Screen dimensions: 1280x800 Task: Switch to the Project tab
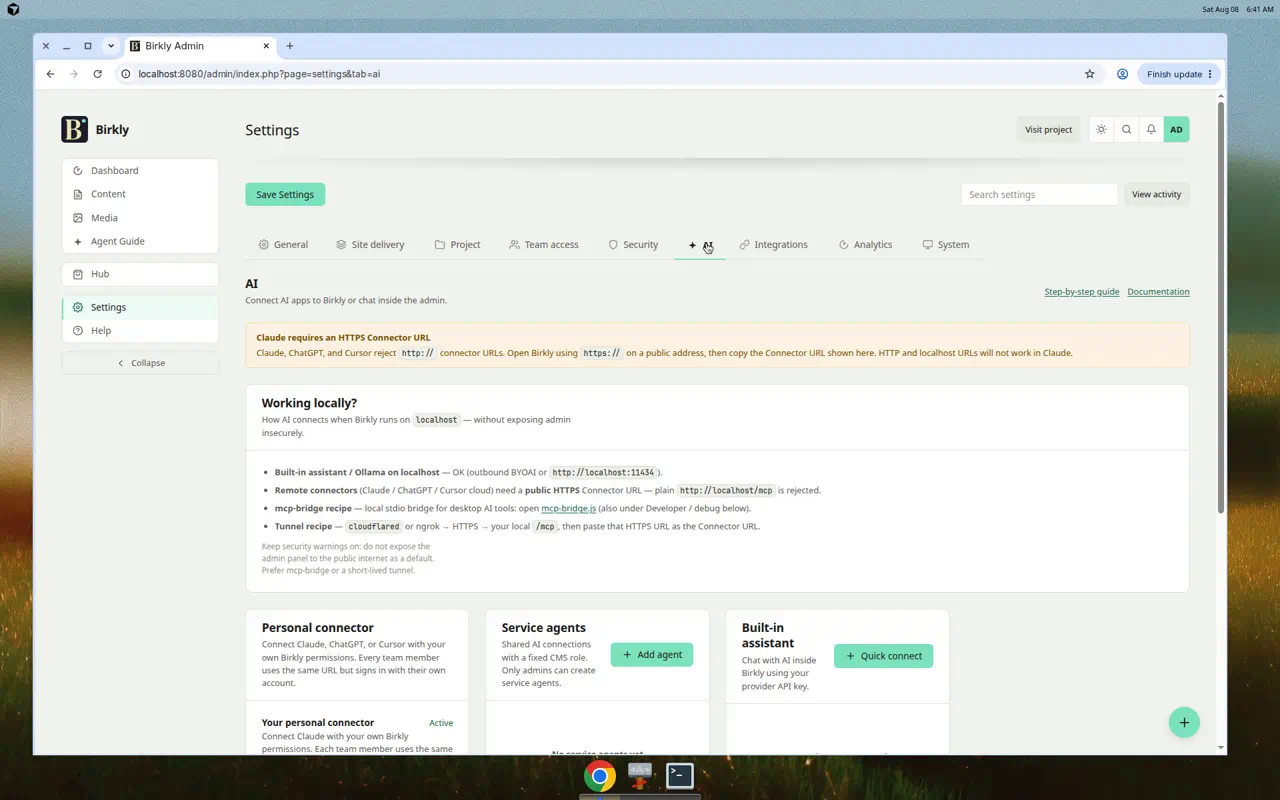coord(457,245)
